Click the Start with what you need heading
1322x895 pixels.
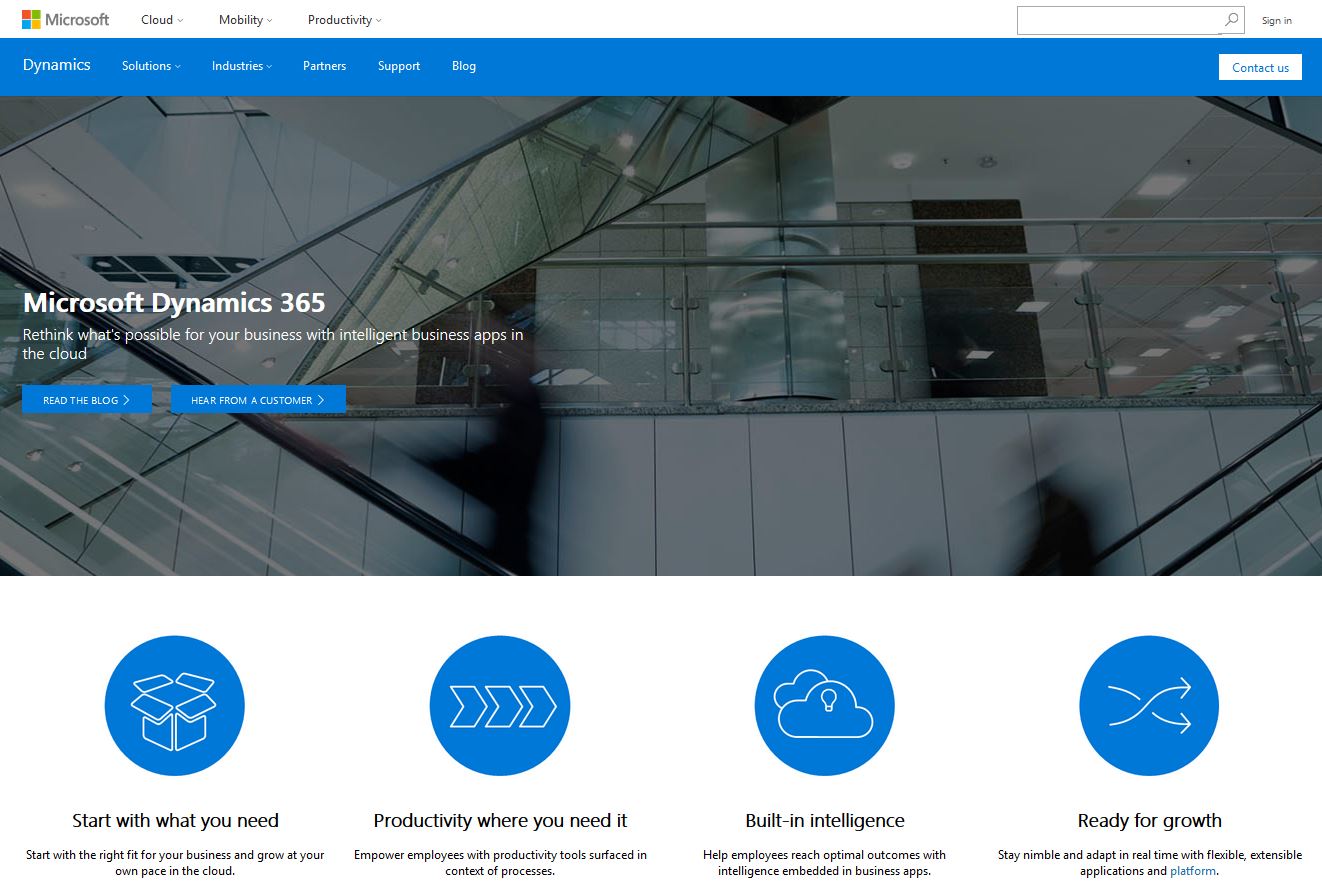click(175, 821)
